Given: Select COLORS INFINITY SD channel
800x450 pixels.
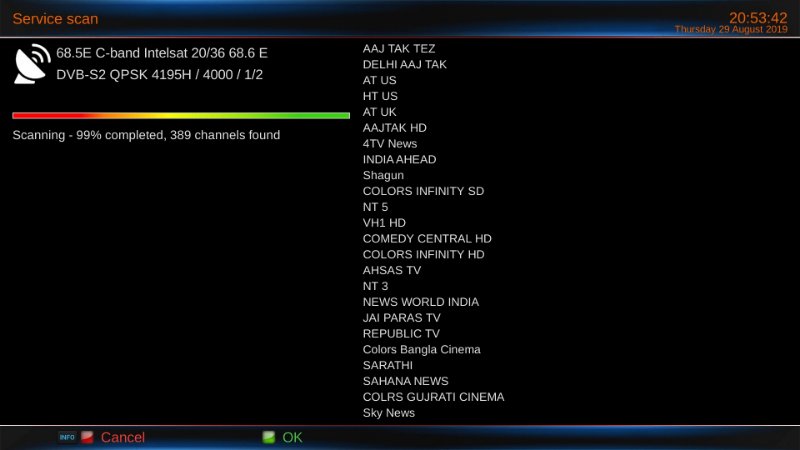Looking at the screenshot, I should [423, 191].
